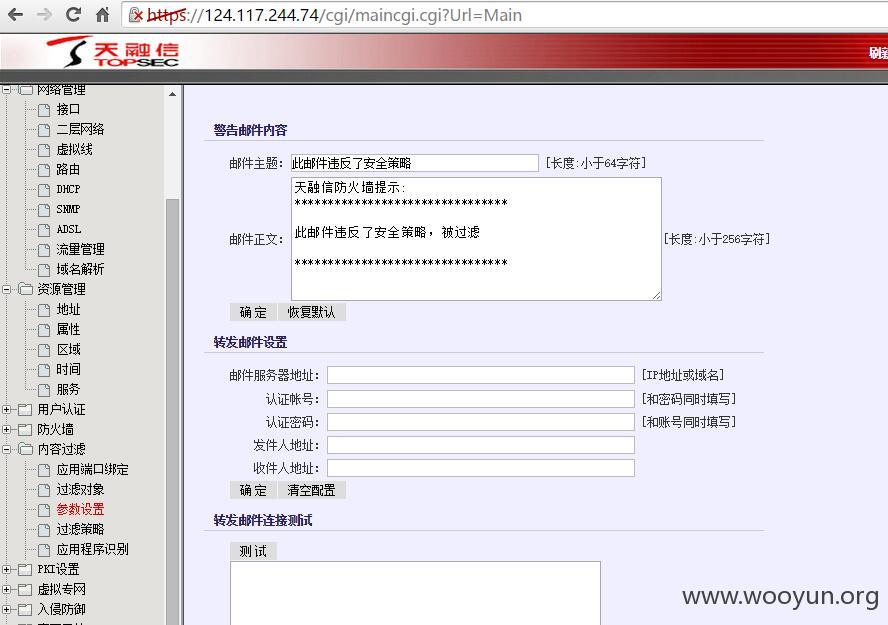The height and width of the screenshot is (625, 888).
Task: Open the ADSL page icon
Action: [44, 230]
